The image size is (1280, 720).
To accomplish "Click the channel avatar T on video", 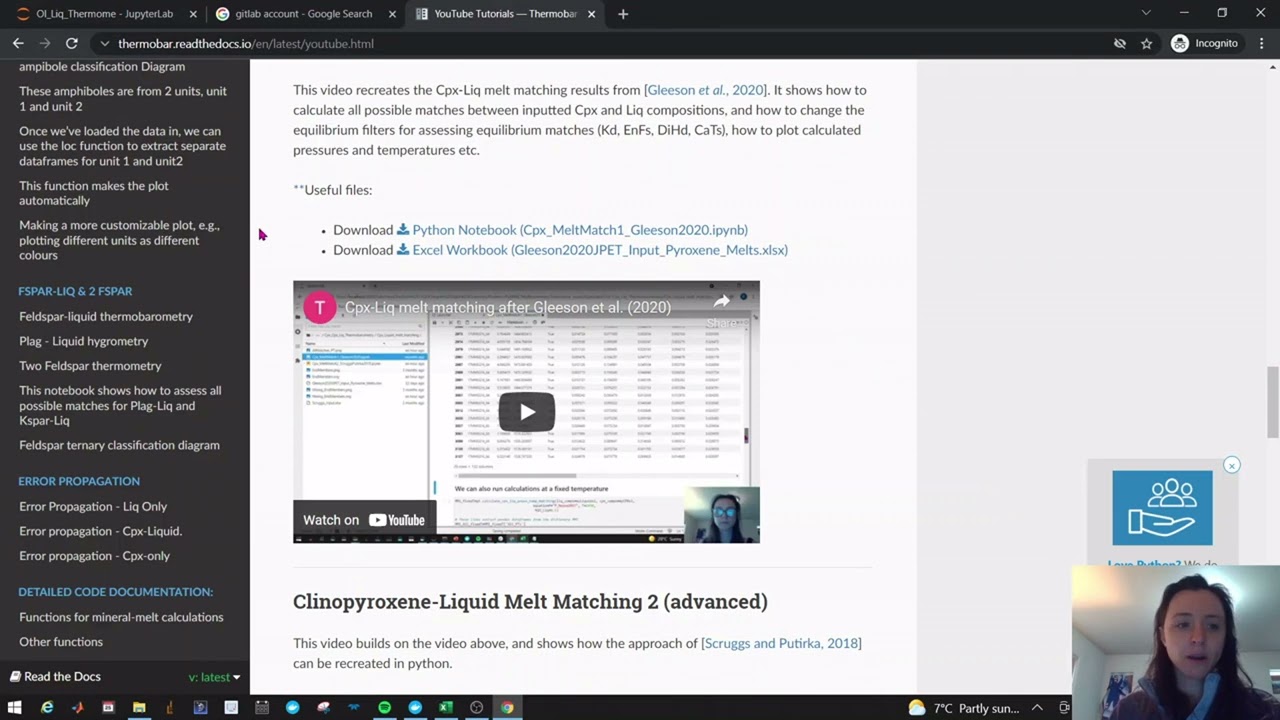I will pyautogui.click(x=320, y=307).
